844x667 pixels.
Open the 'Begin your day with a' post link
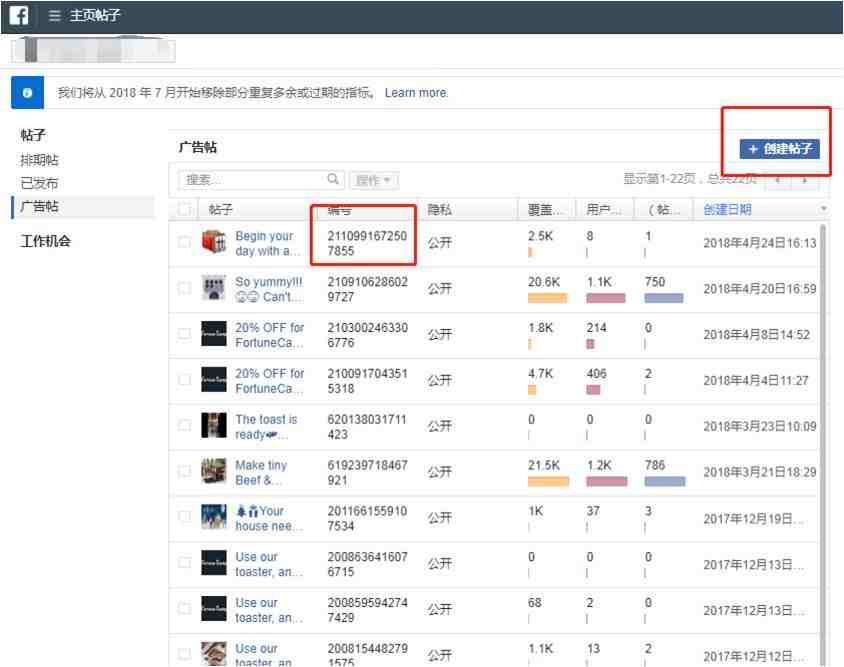(x=268, y=243)
